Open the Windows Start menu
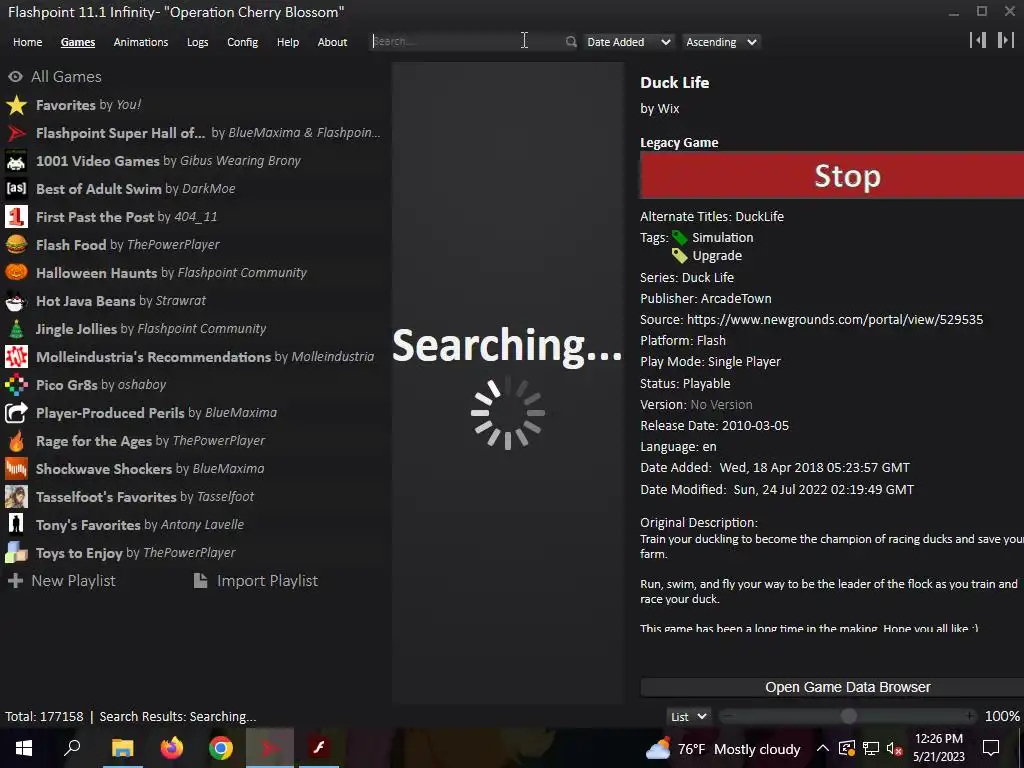The image size is (1024, 768). click(24, 748)
